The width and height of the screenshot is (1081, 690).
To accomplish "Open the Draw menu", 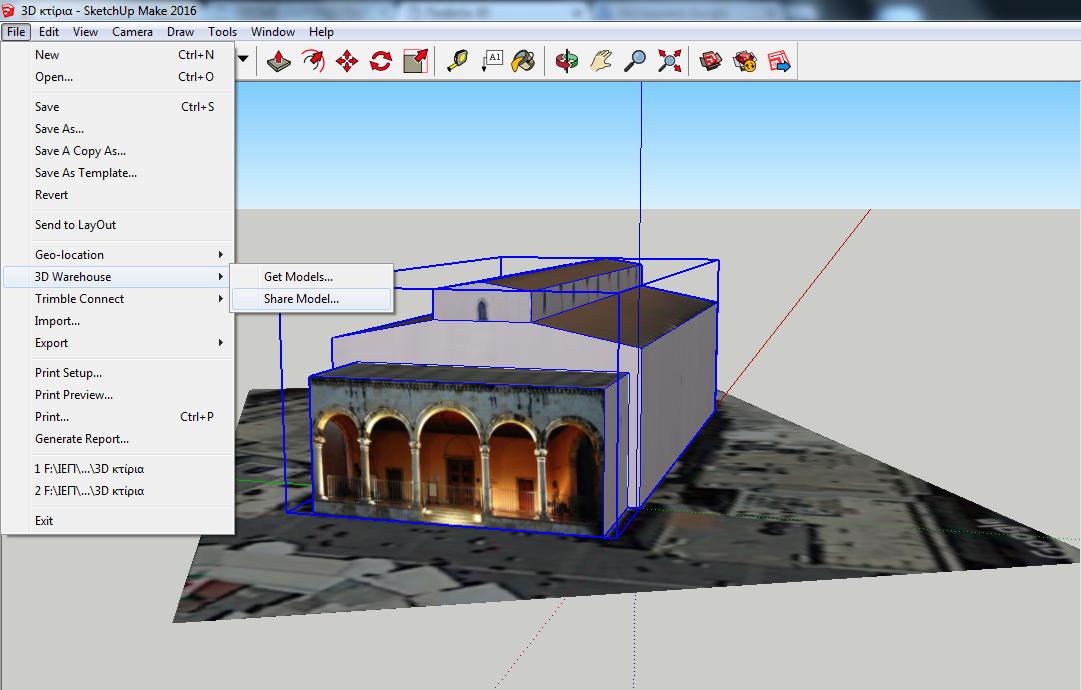I will 180,32.
